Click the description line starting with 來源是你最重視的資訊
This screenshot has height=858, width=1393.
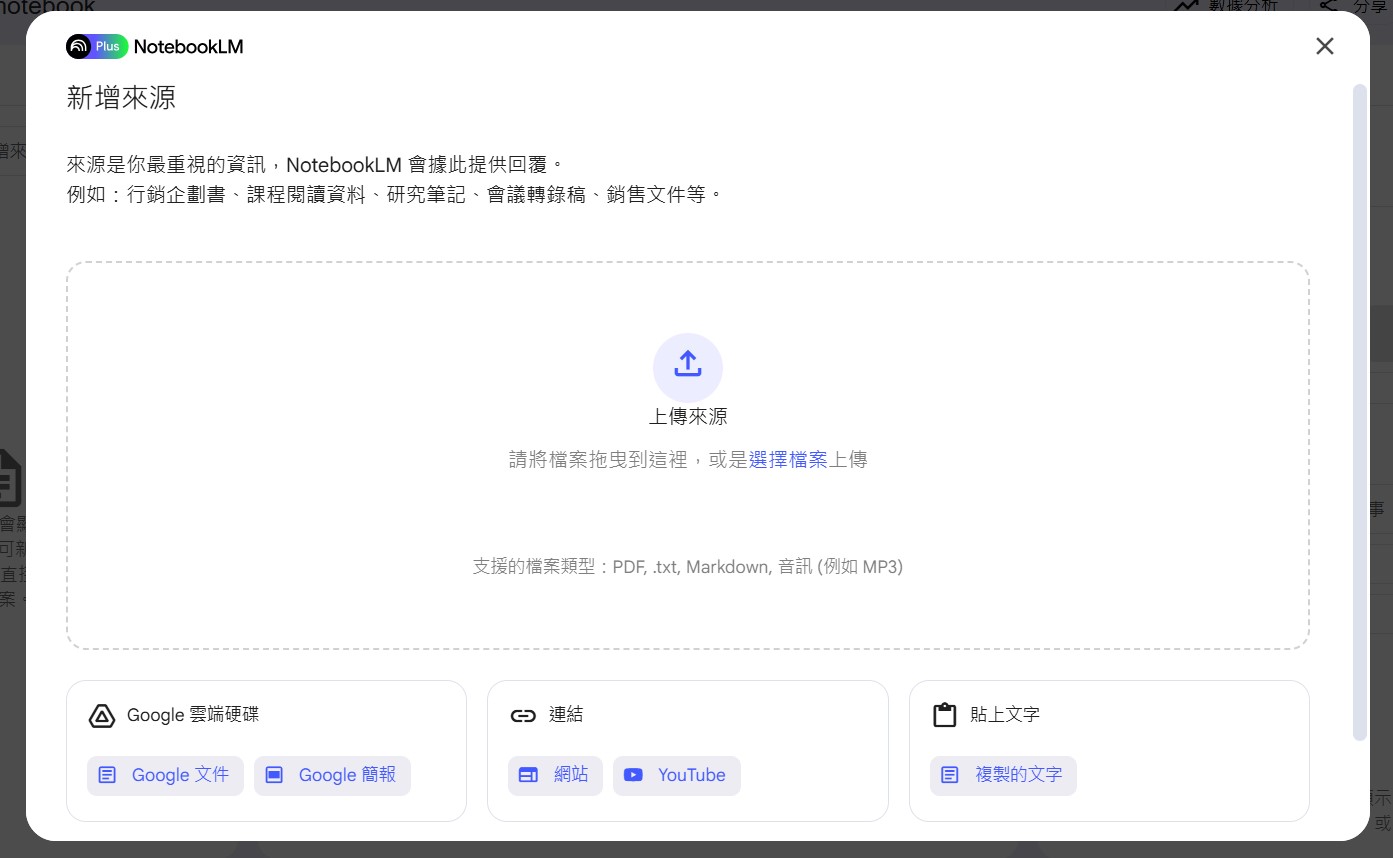point(316,165)
